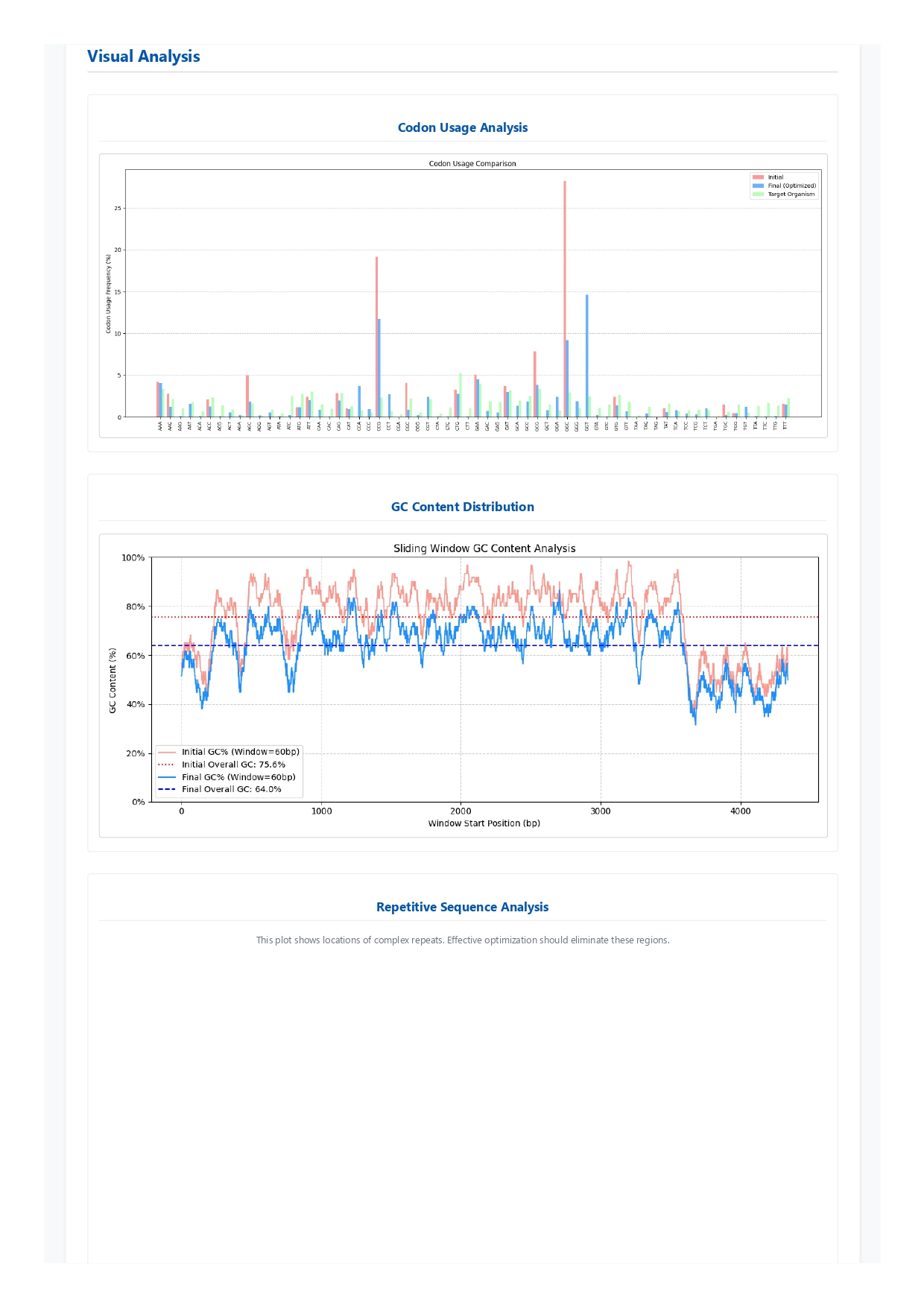Click the Codon Usage Comparison chart title
The image size is (924, 1307).
(x=472, y=163)
